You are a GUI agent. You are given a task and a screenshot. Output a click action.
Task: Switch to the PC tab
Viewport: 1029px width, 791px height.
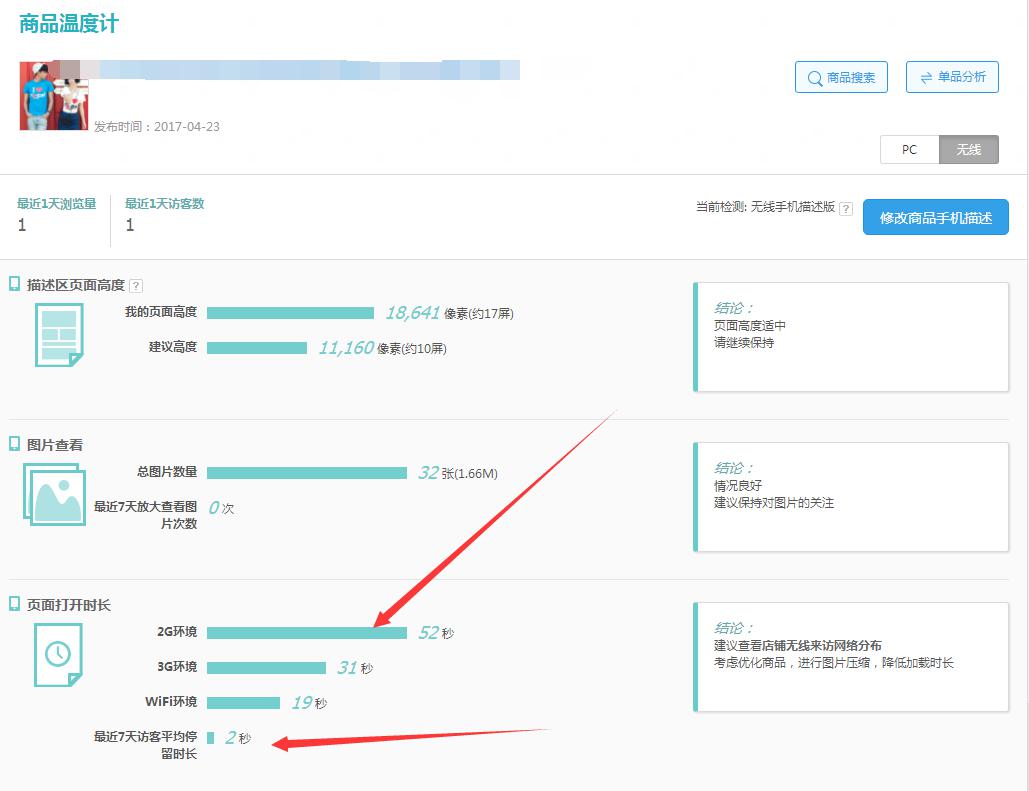[x=909, y=149]
